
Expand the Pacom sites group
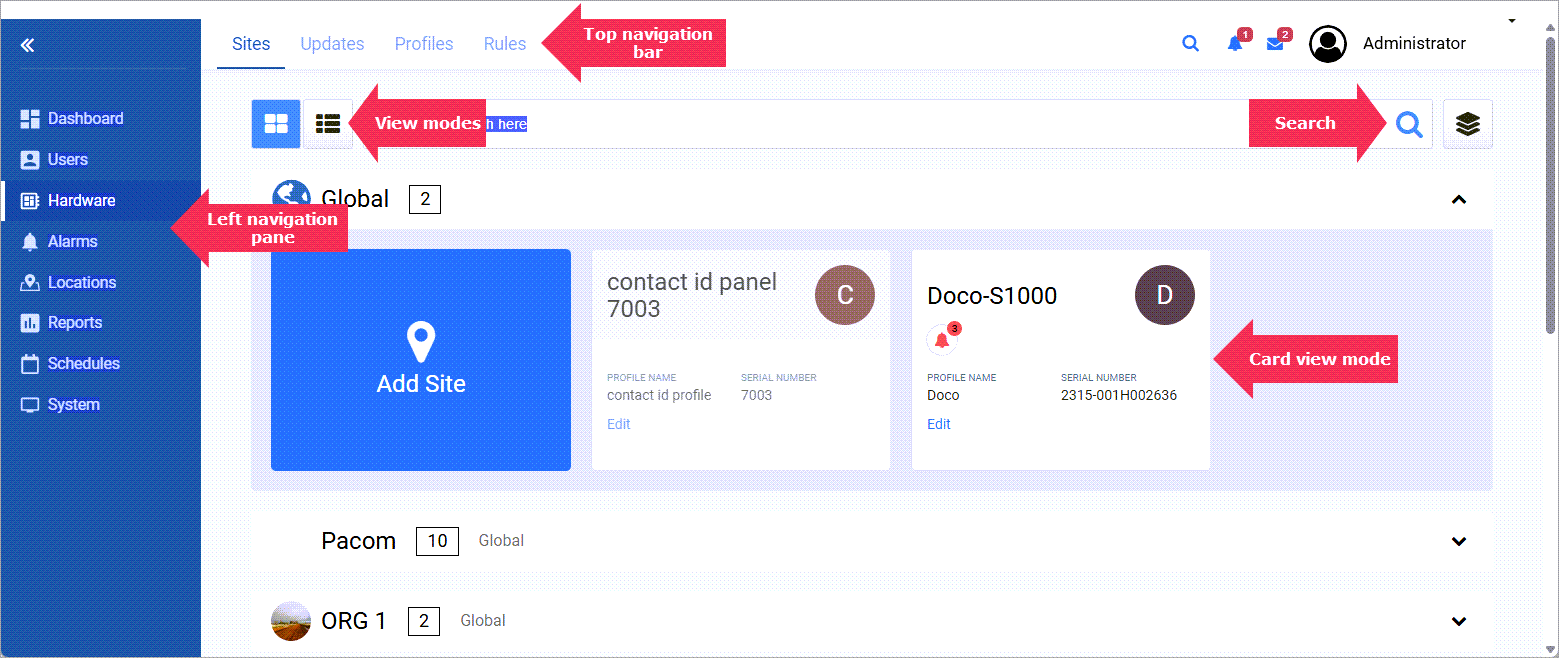1459,541
